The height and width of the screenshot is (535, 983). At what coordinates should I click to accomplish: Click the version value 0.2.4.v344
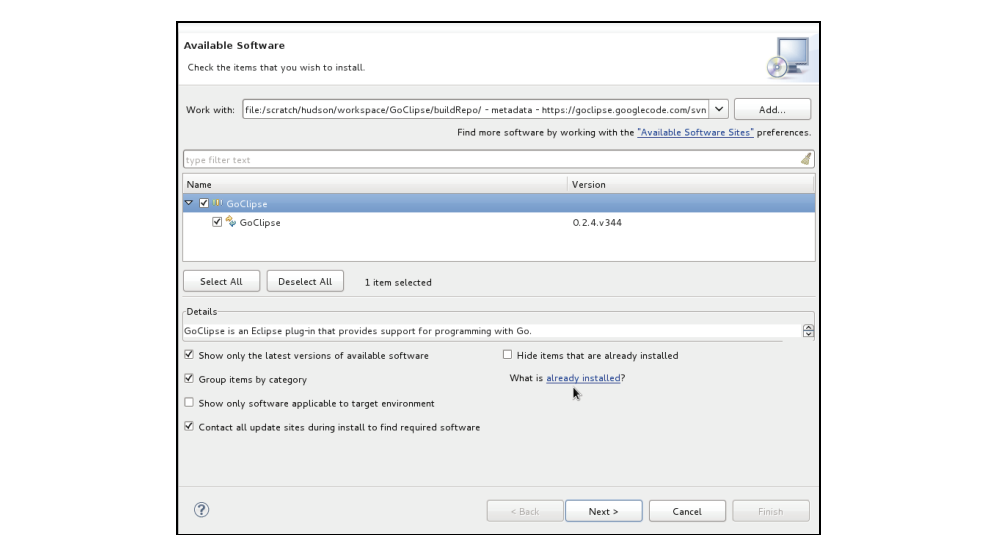597,223
